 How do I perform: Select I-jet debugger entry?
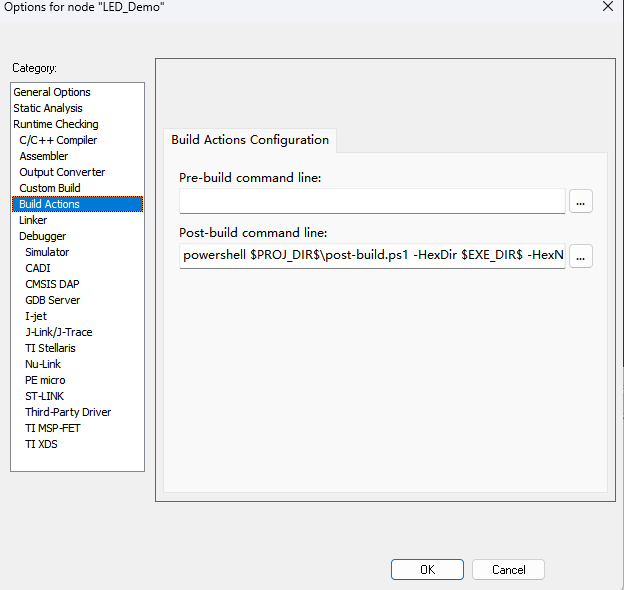tap(36, 316)
